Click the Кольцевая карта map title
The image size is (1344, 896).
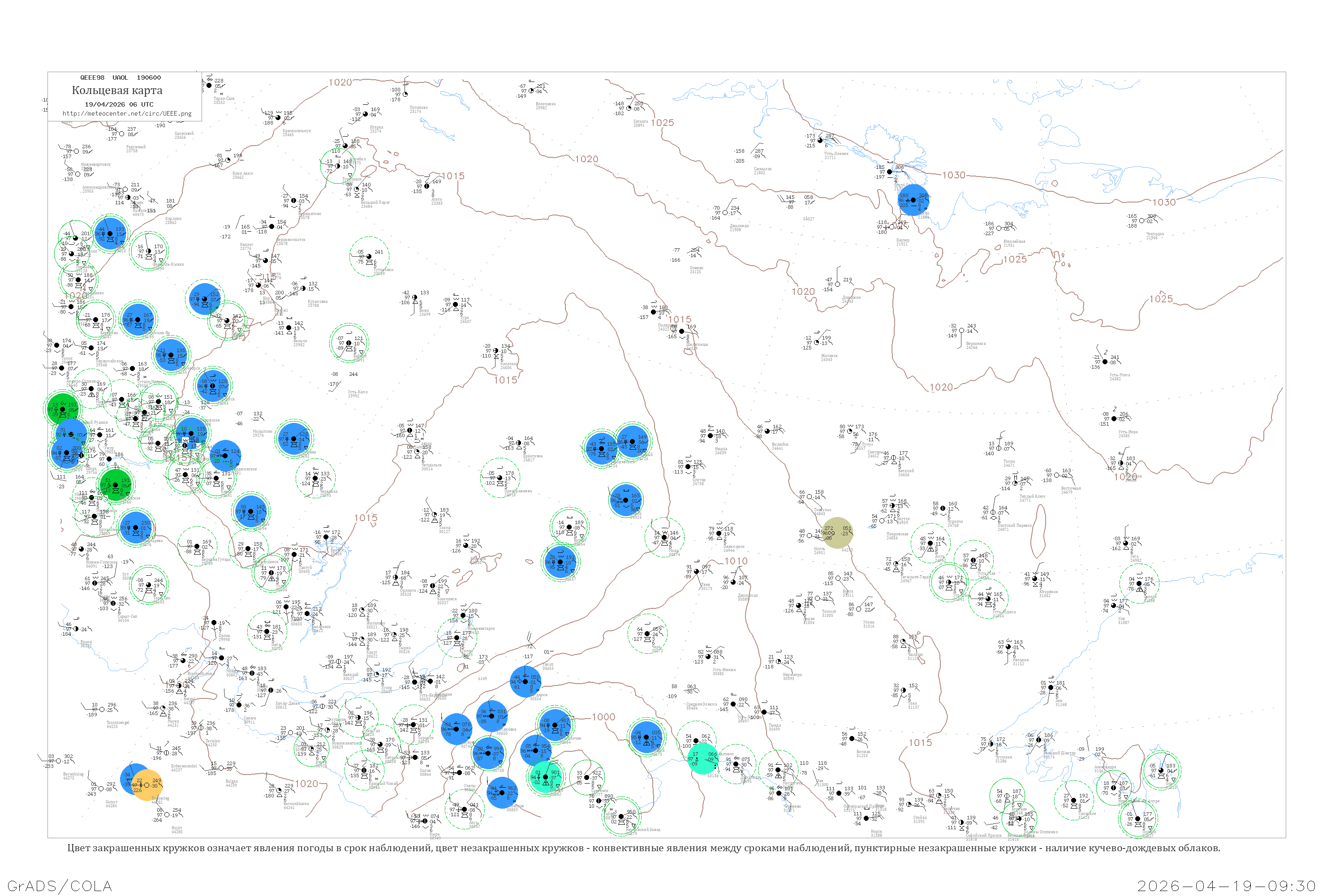click(x=116, y=90)
